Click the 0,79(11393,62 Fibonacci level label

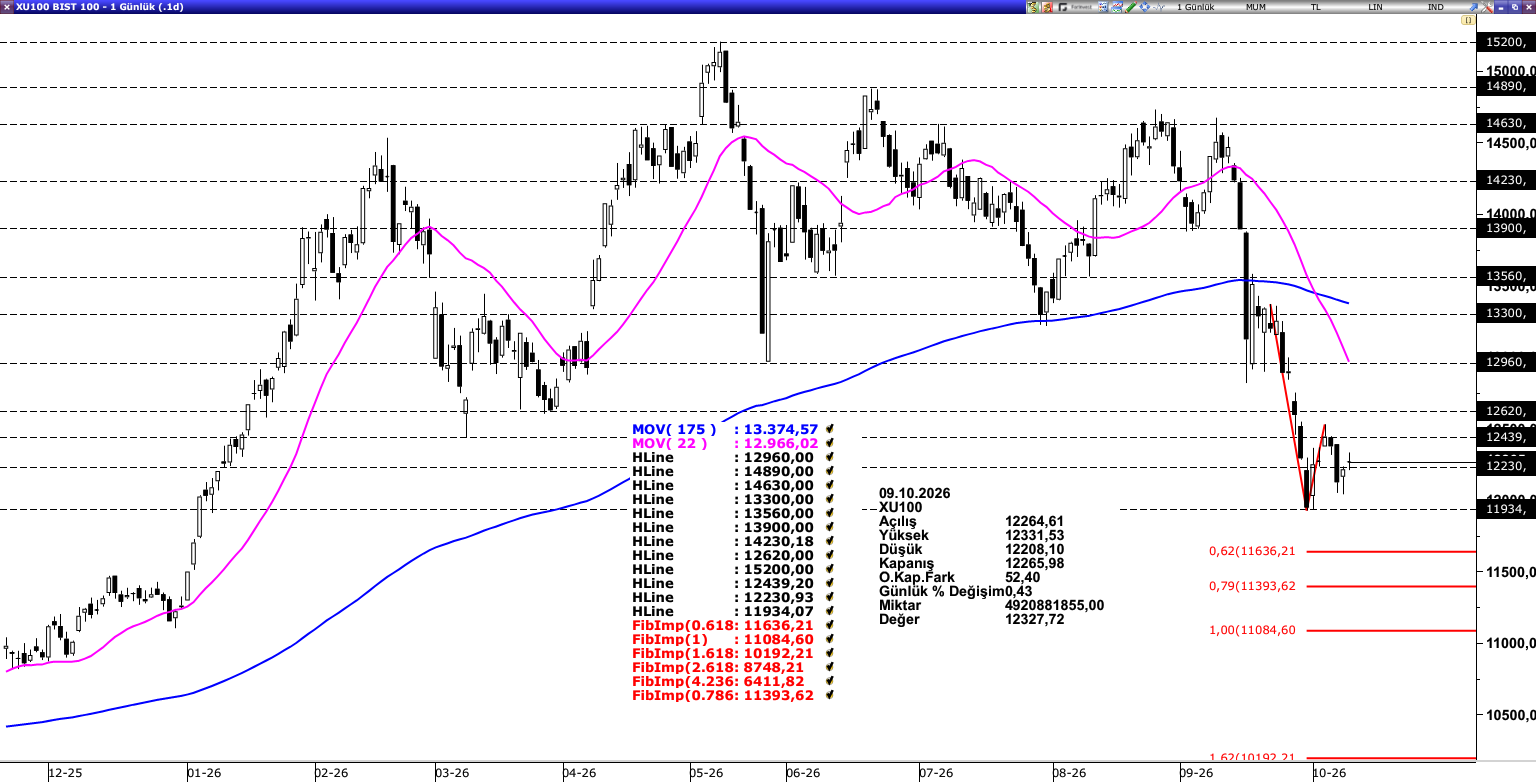click(1252, 586)
